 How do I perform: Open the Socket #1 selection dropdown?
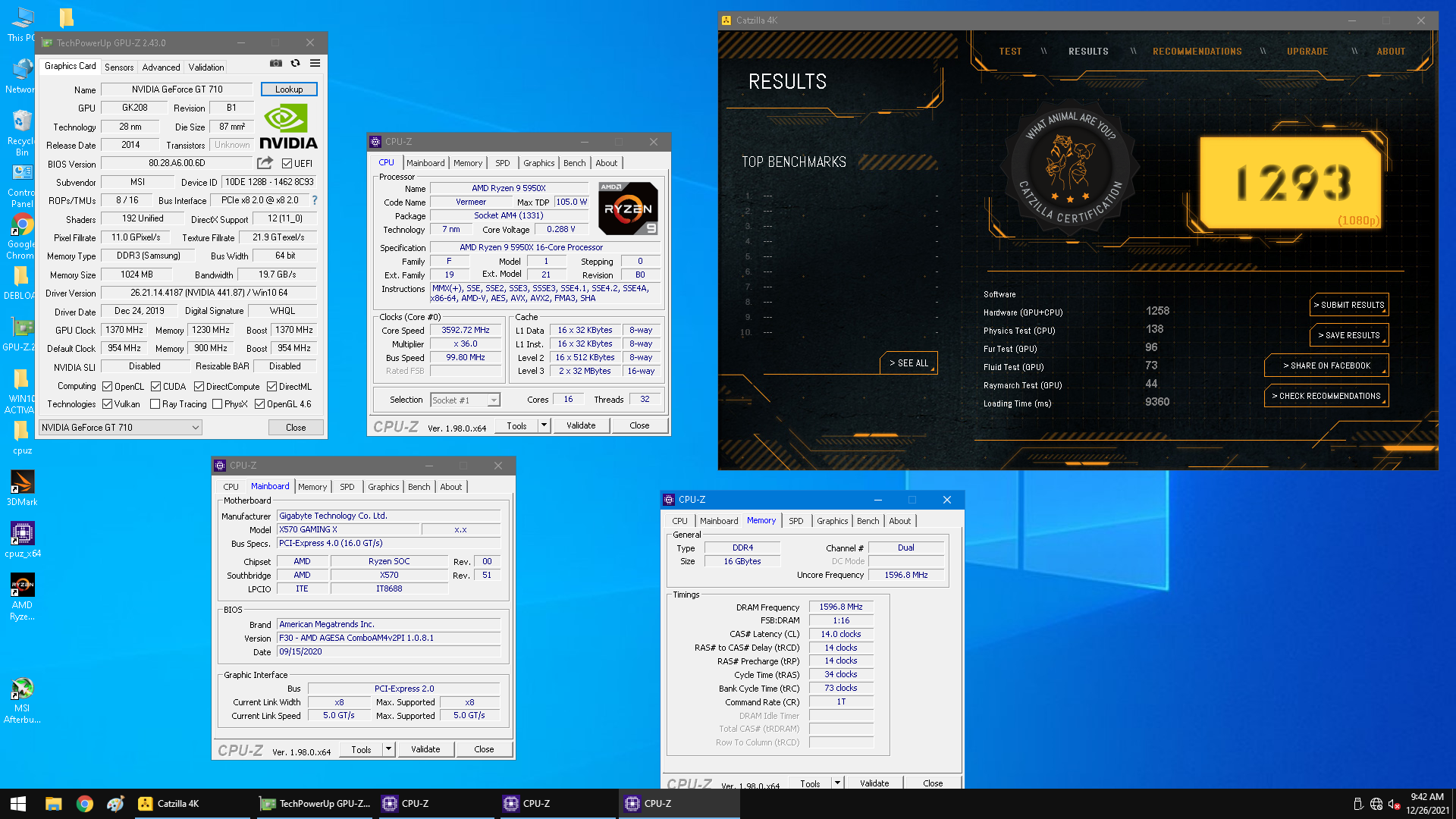click(x=465, y=400)
